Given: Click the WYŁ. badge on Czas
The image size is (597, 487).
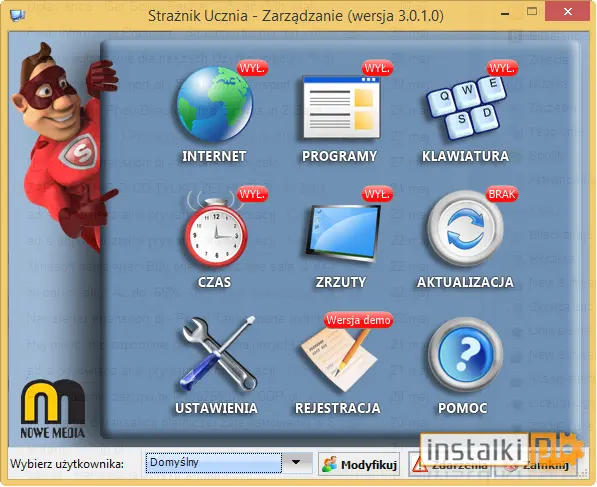Looking at the screenshot, I should [252, 194].
